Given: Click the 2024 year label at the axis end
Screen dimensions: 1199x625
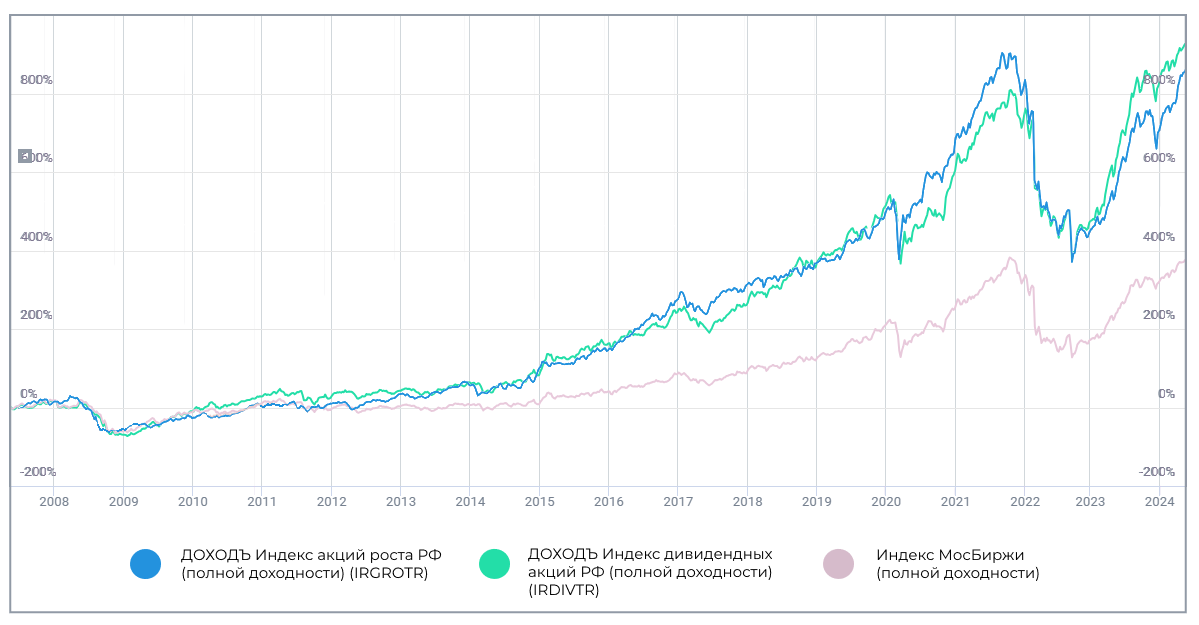Looking at the screenshot, I should (1159, 502).
